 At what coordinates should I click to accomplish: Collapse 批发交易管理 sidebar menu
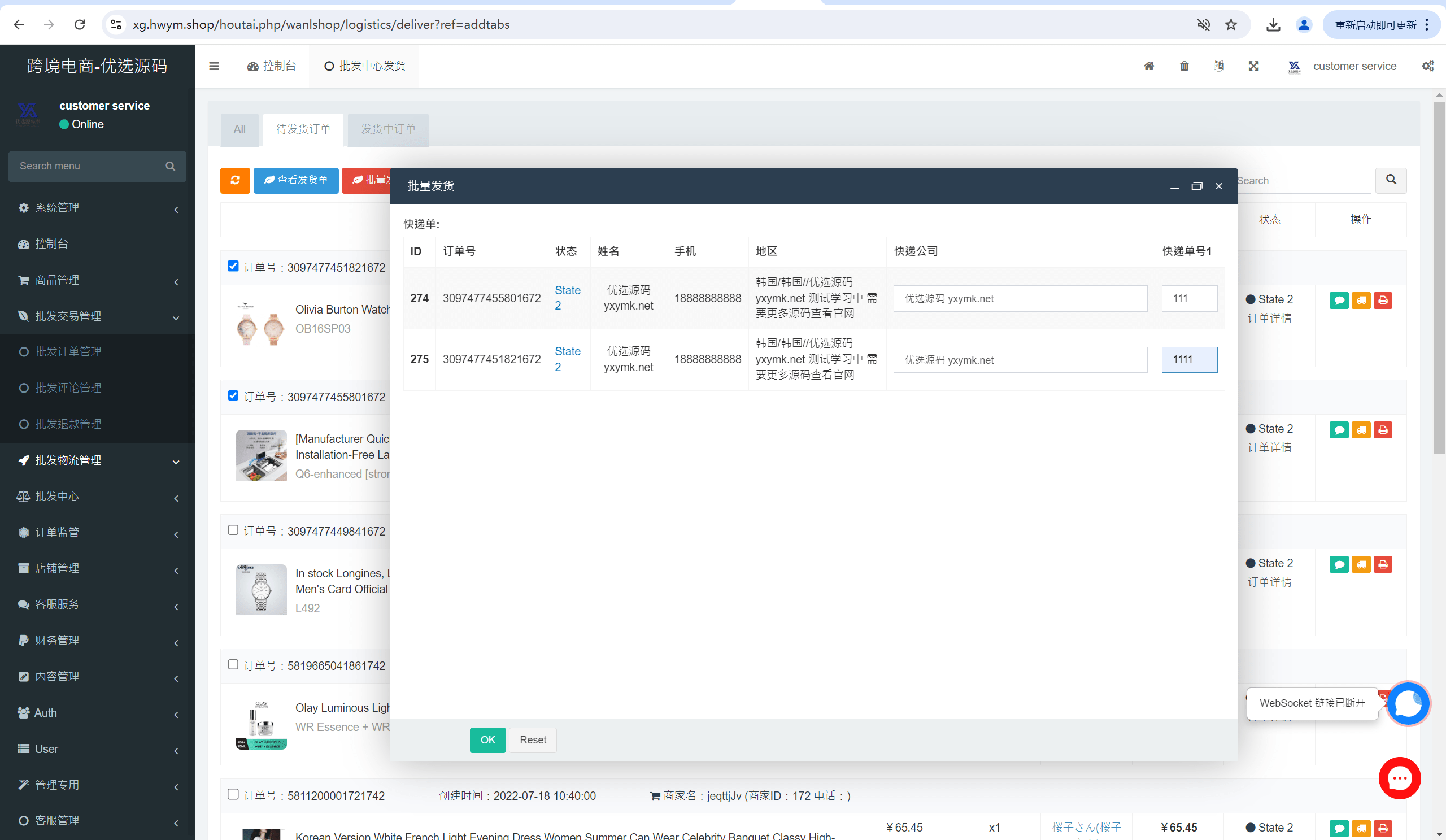pyautogui.click(x=98, y=316)
